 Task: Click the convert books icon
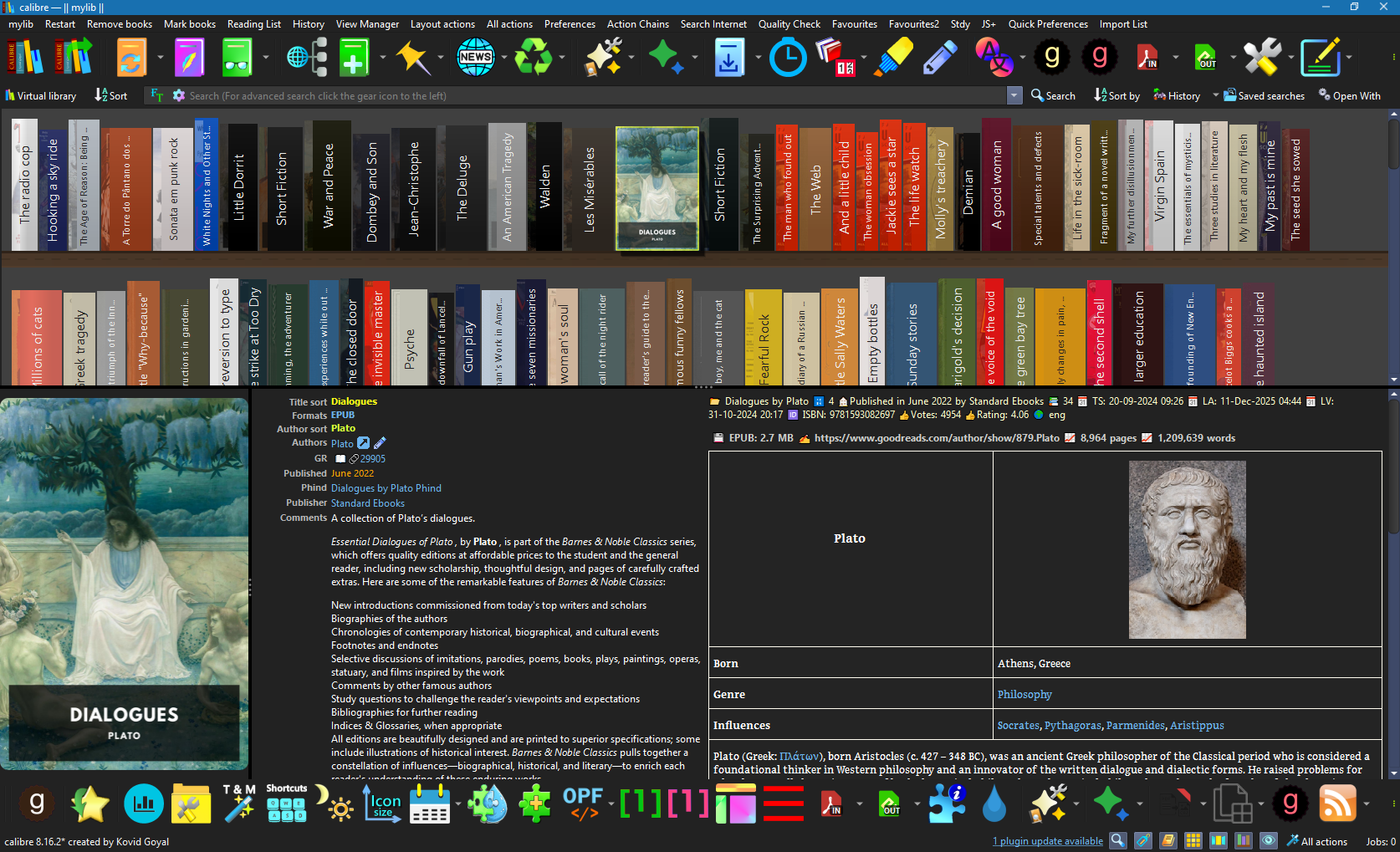130,58
